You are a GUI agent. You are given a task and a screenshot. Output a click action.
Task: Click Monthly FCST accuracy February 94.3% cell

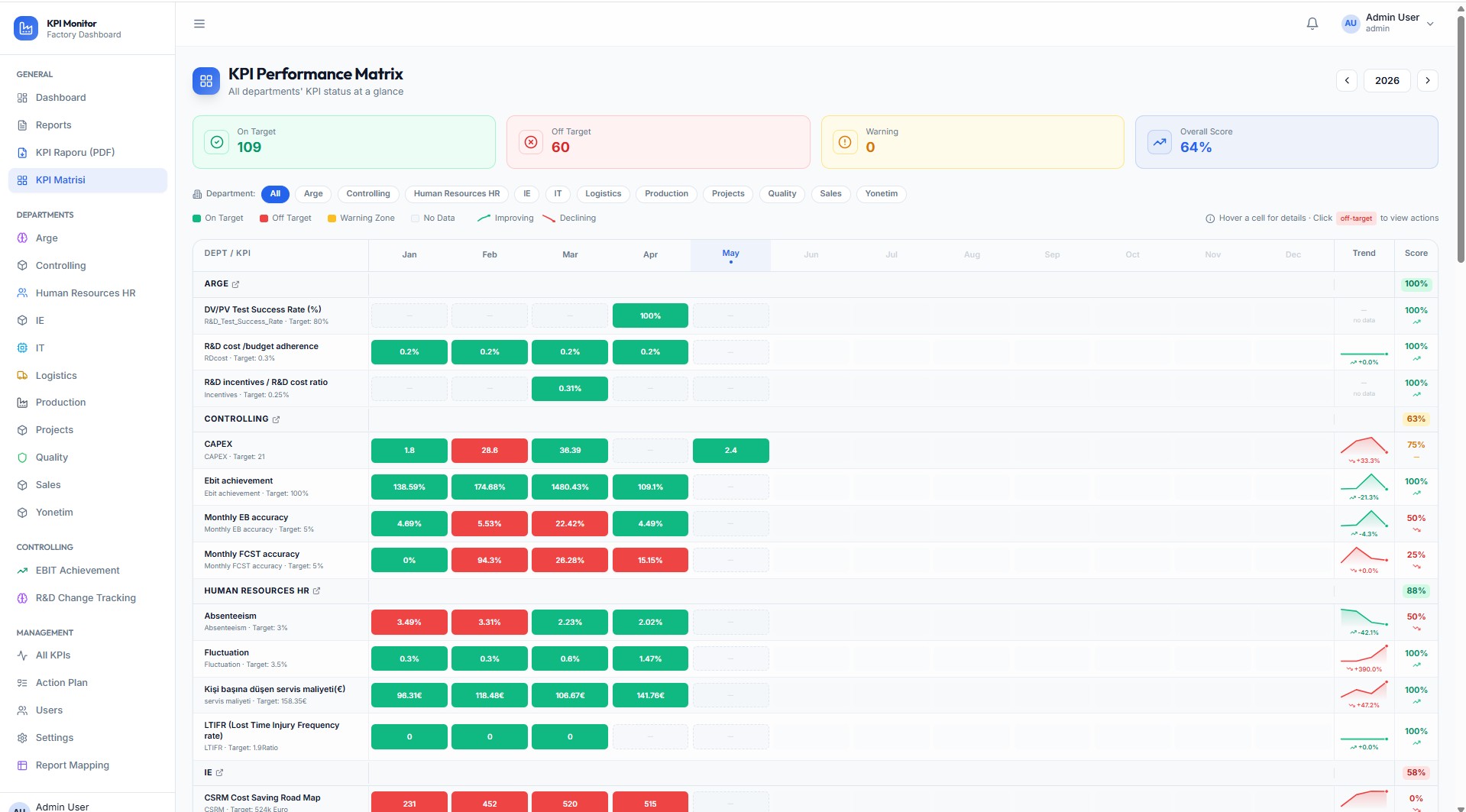click(490, 561)
